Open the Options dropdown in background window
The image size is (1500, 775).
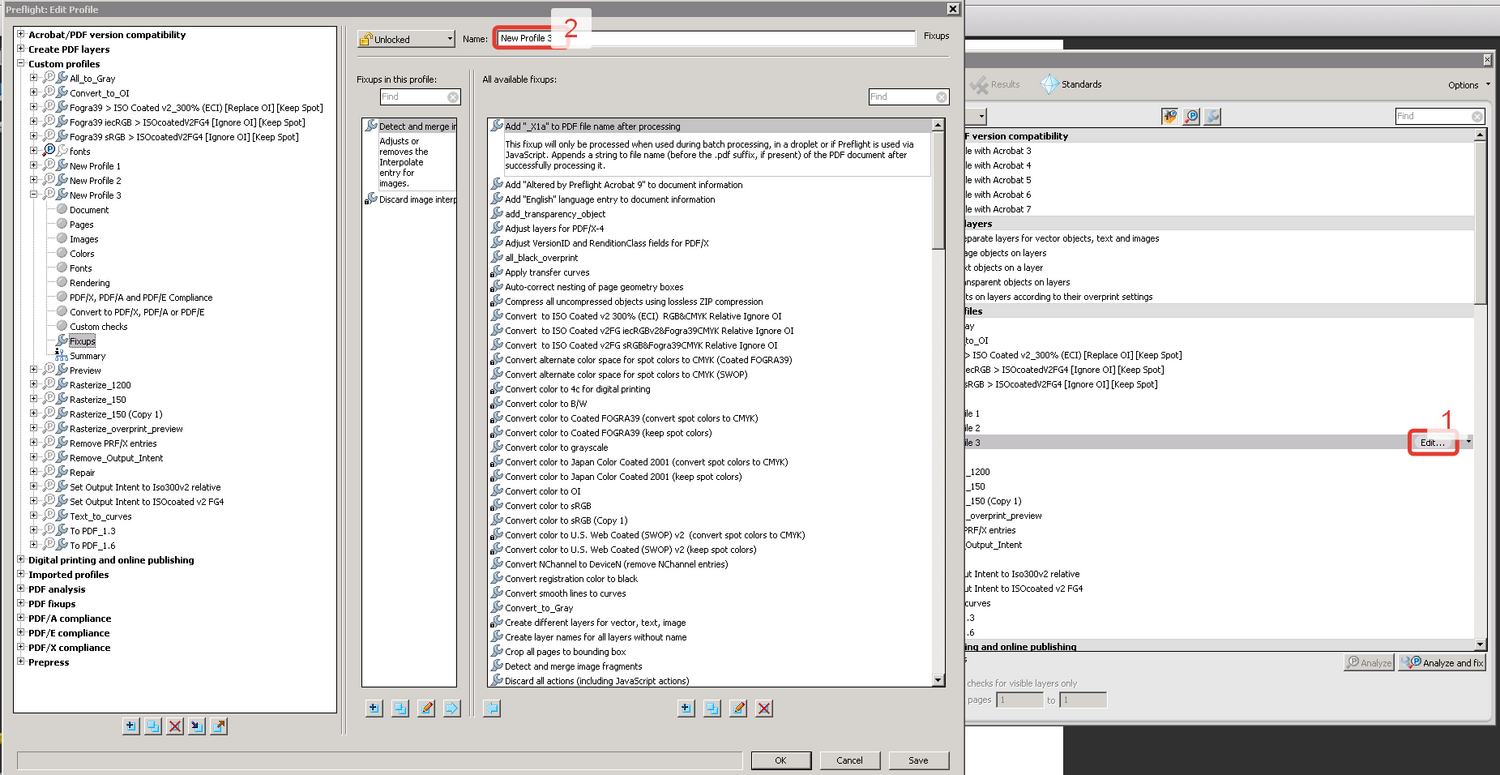[x=1467, y=85]
